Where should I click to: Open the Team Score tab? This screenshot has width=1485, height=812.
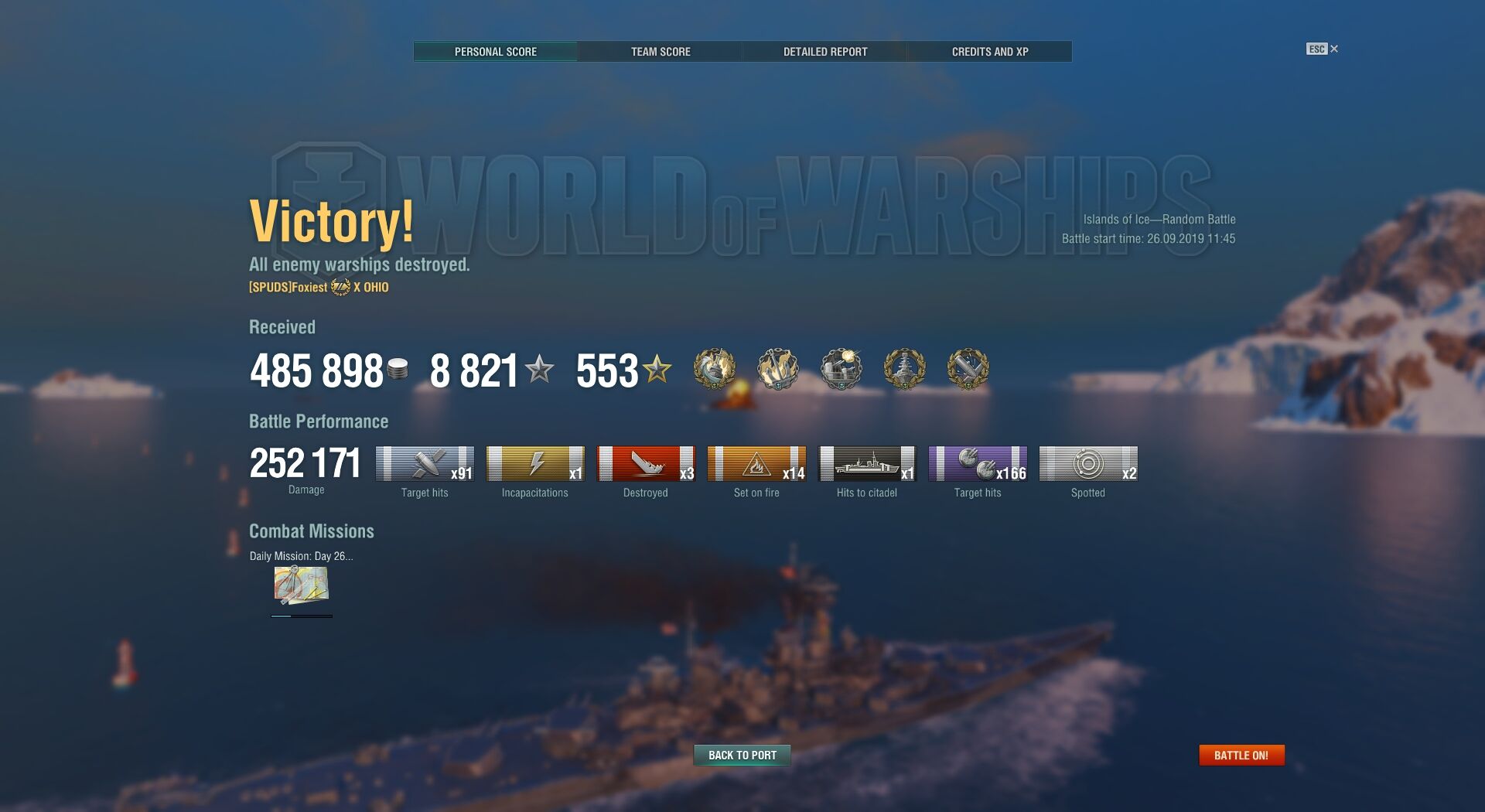point(661,52)
